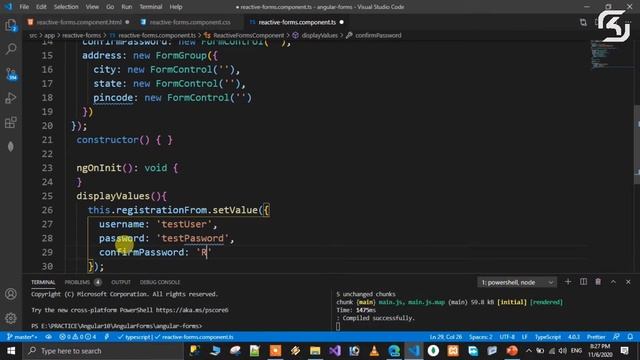Open the VLC icon in the taskbar
Screen dimensions: 640x360
click(x=374, y=351)
